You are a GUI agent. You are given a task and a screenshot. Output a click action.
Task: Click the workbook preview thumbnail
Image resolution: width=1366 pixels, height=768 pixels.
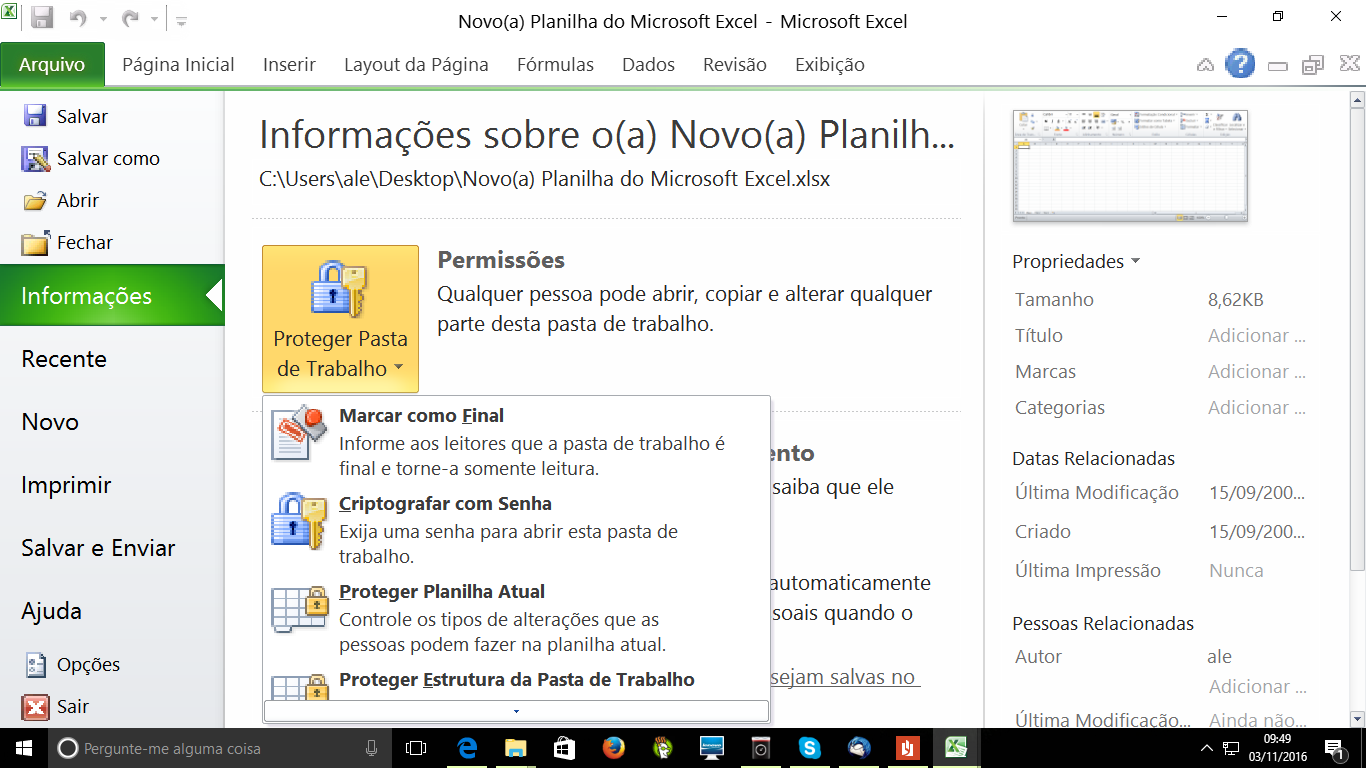coord(1130,166)
